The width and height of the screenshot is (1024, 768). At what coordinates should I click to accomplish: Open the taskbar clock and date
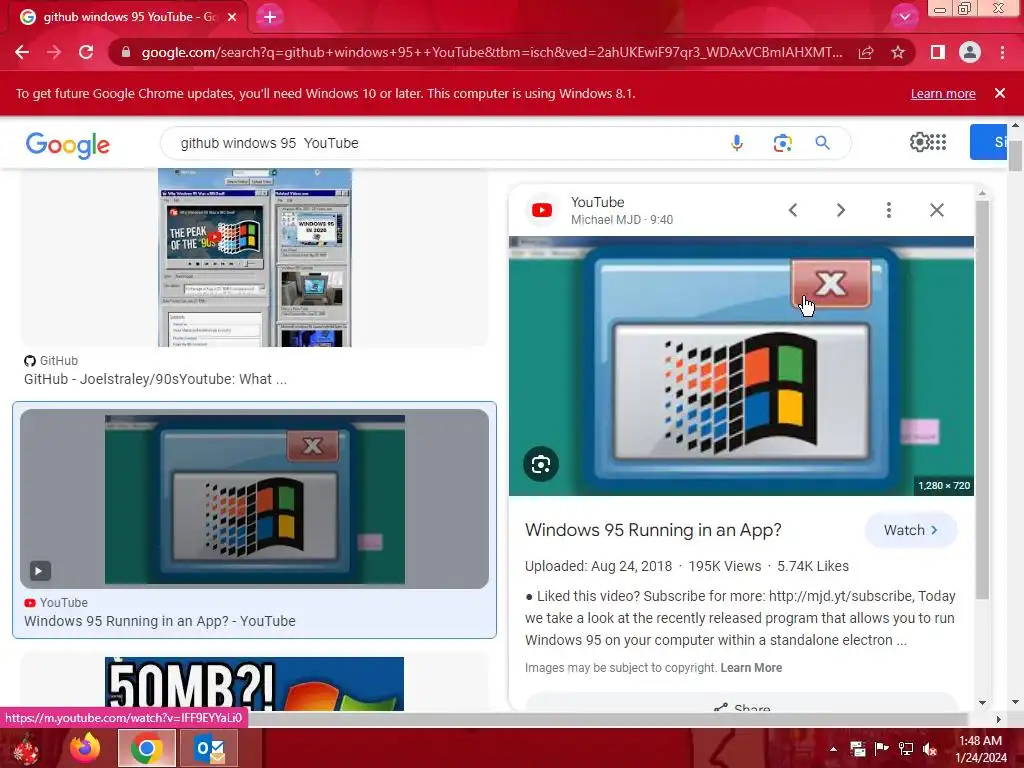click(x=981, y=749)
